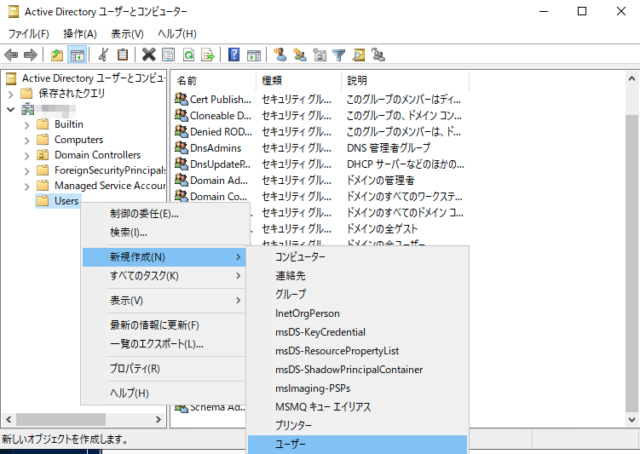Select msDS-KeyCredential in the submenu
The image size is (640, 454).
tap(358, 332)
